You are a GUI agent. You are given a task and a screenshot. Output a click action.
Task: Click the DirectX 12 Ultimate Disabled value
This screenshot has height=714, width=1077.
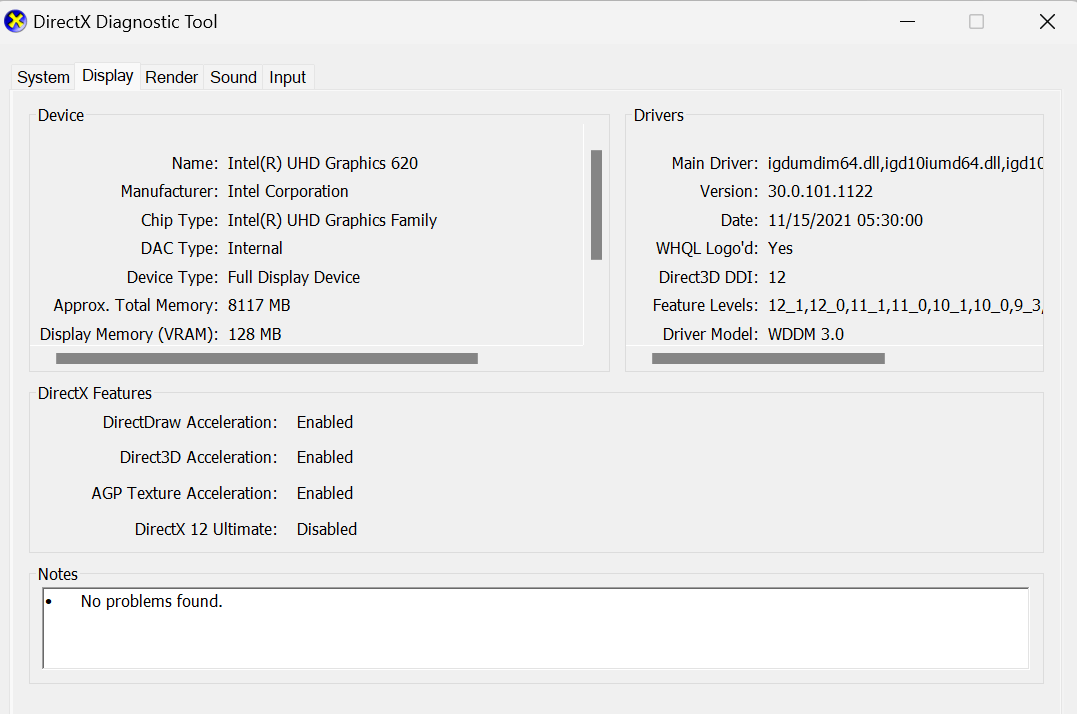point(327,529)
